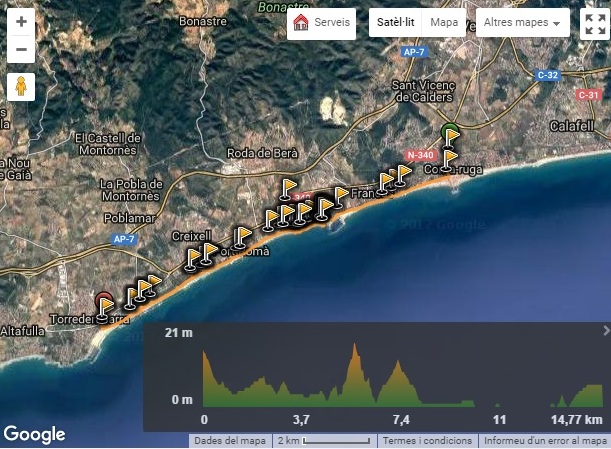
Task: Click the highest peak in elevation chart
Action: [x=355, y=347]
